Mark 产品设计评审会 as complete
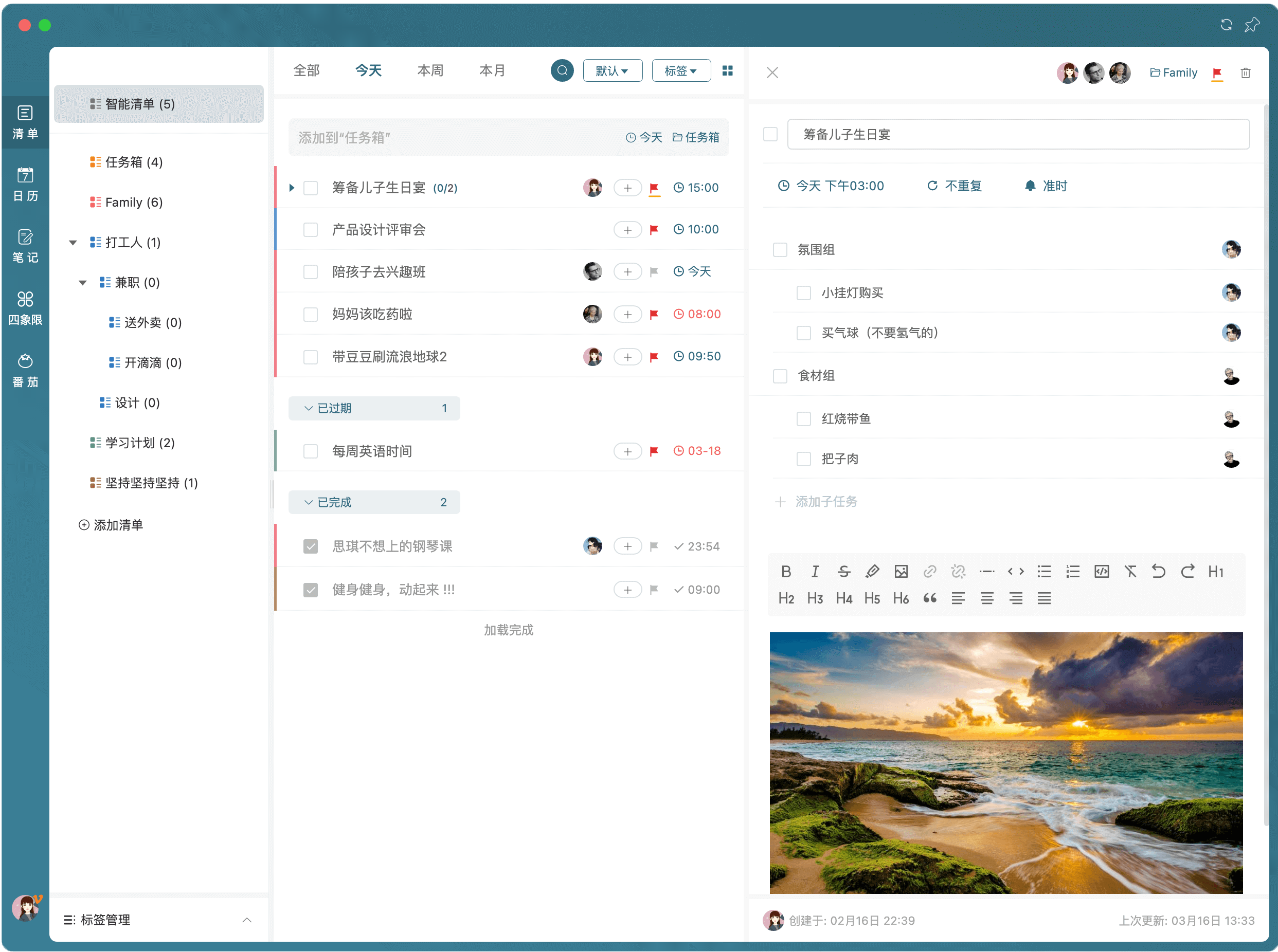The image size is (1278, 952). pyautogui.click(x=311, y=229)
